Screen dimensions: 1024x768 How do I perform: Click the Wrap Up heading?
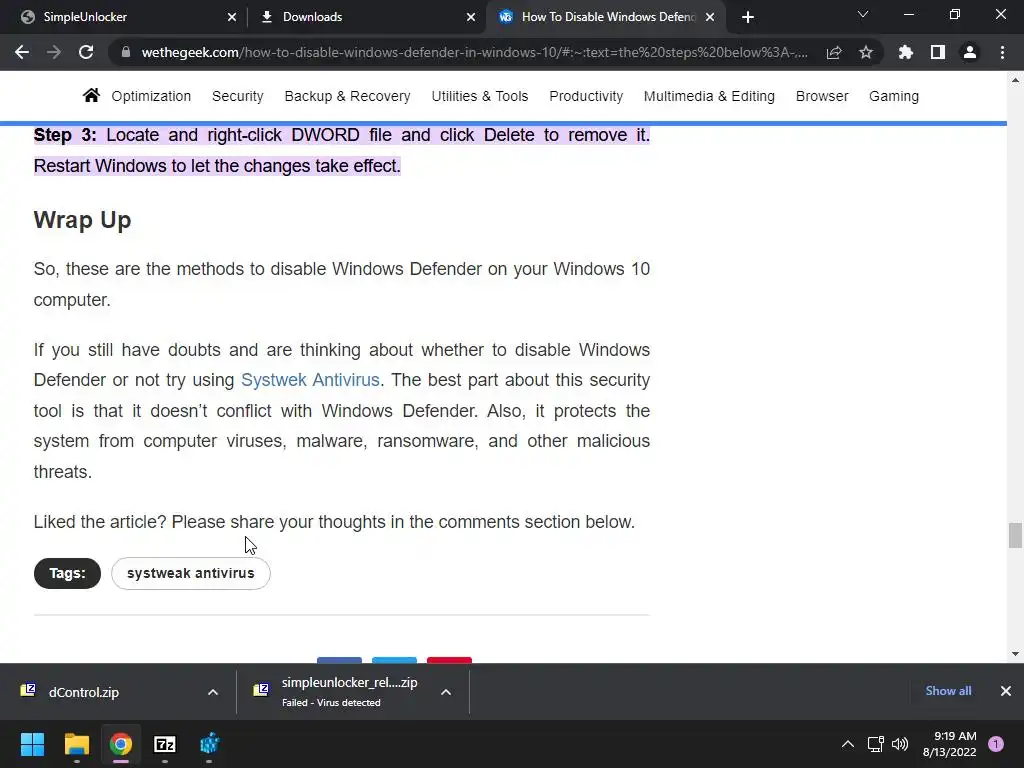pyautogui.click(x=82, y=220)
